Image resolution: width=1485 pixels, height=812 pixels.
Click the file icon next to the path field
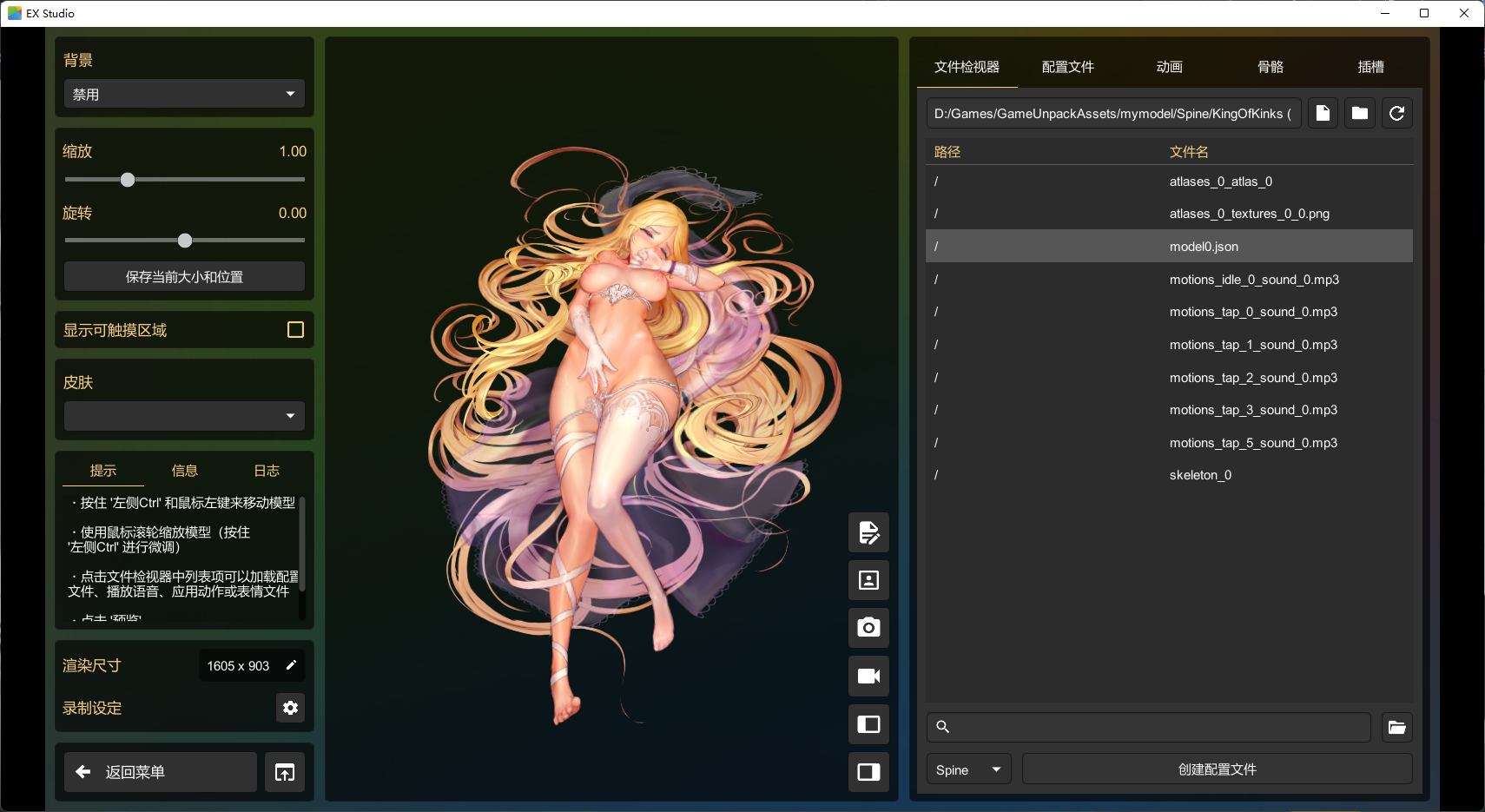1323,113
